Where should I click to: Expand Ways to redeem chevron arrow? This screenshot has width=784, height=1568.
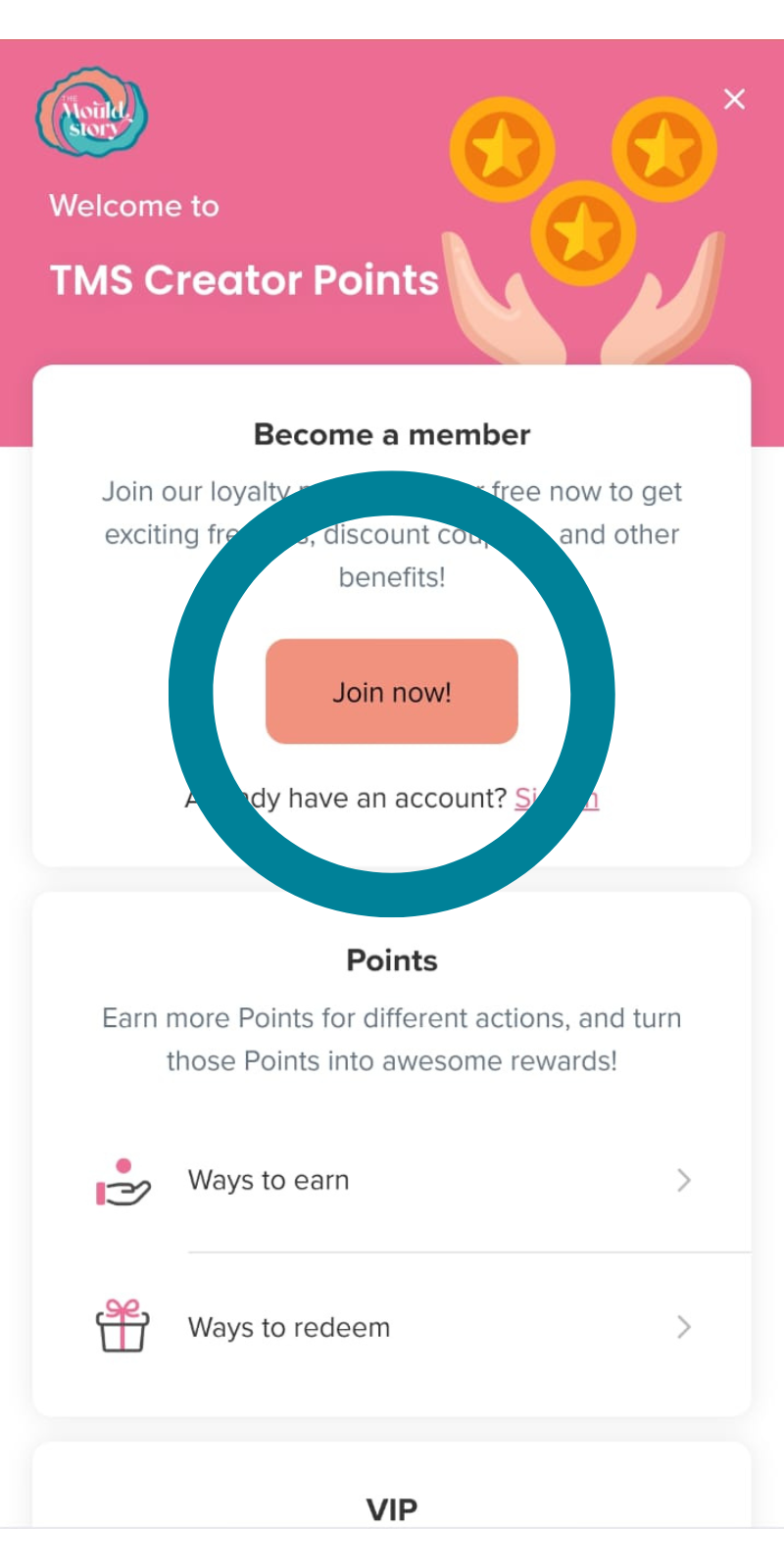click(x=684, y=1327)
